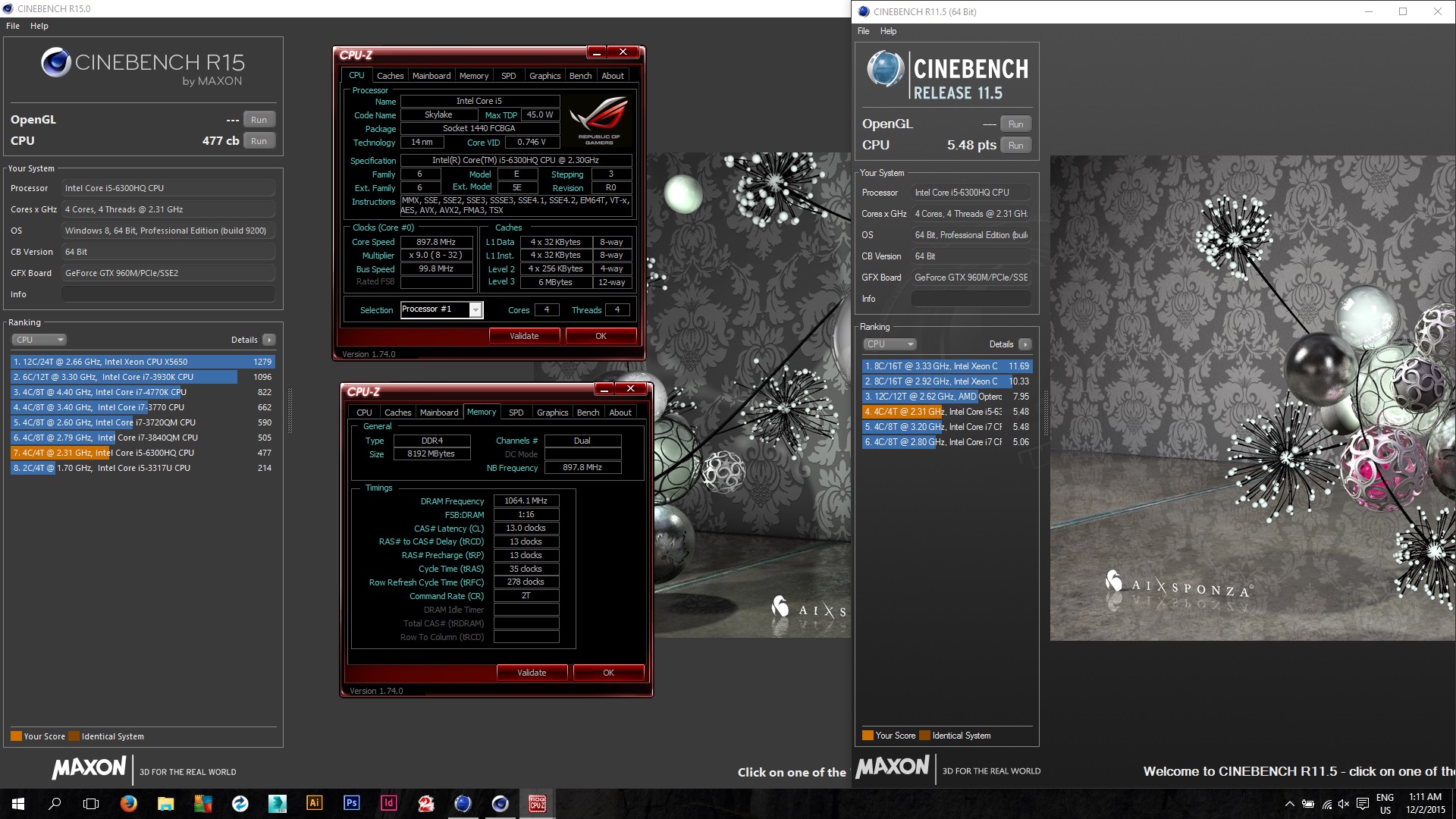Screen dimensions: 1456x819
Task: Run the OpenGL test in Cinebench R11.5
Action: click(1016, 124)
